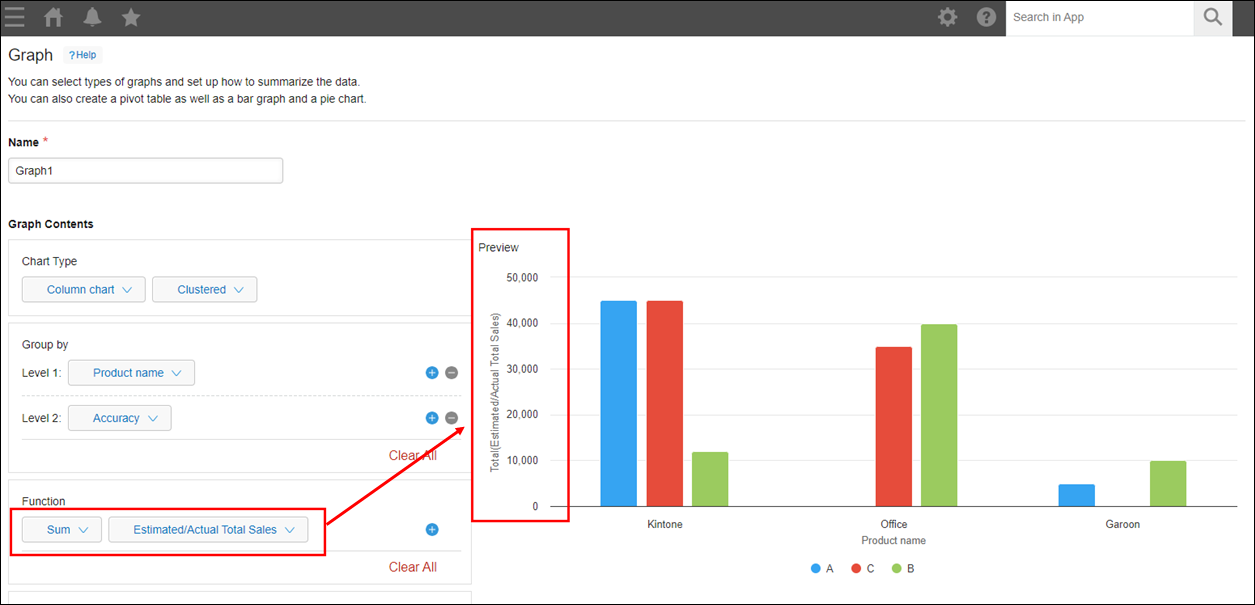This screenshot has width=1255, height=605.
Task: Remove the Level 1 grouping
Action: 451,373
